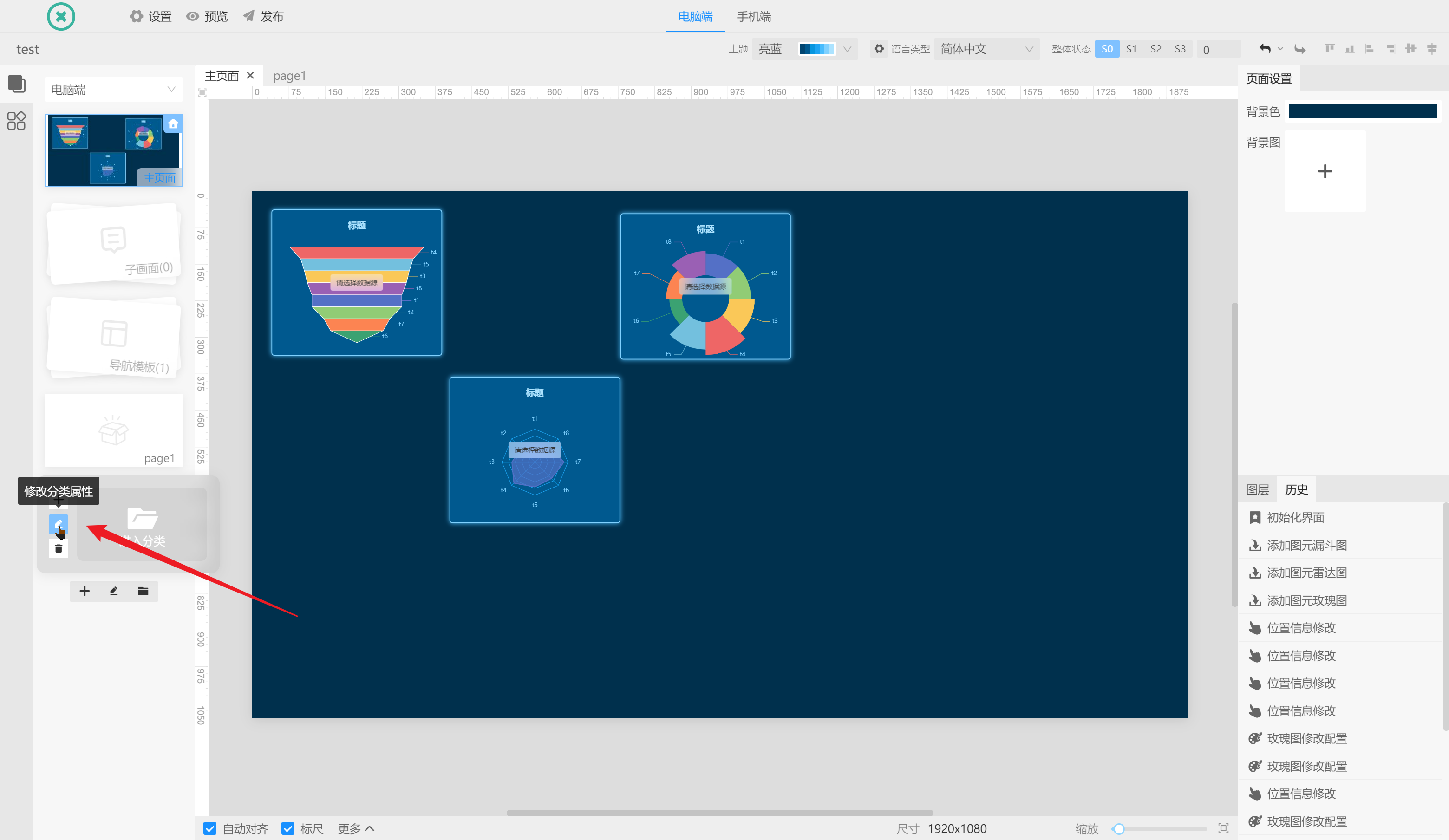Open the 导航模板(1) card
1449x840 pixels.
(x=113, y=338)
